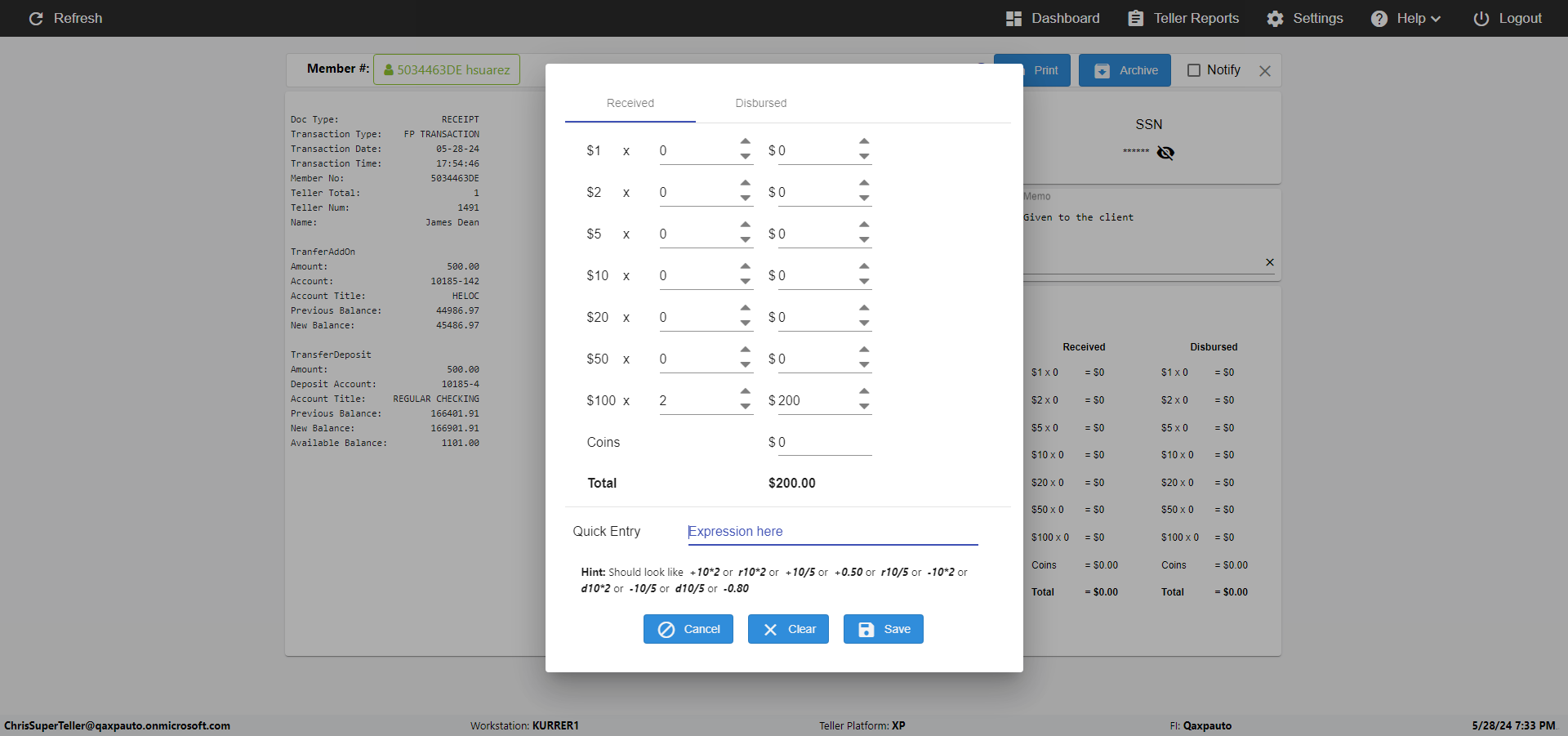Viewport: 1568px width, 736px height.
Task: Decrease the $2 bill count
Action: [746, 198]
